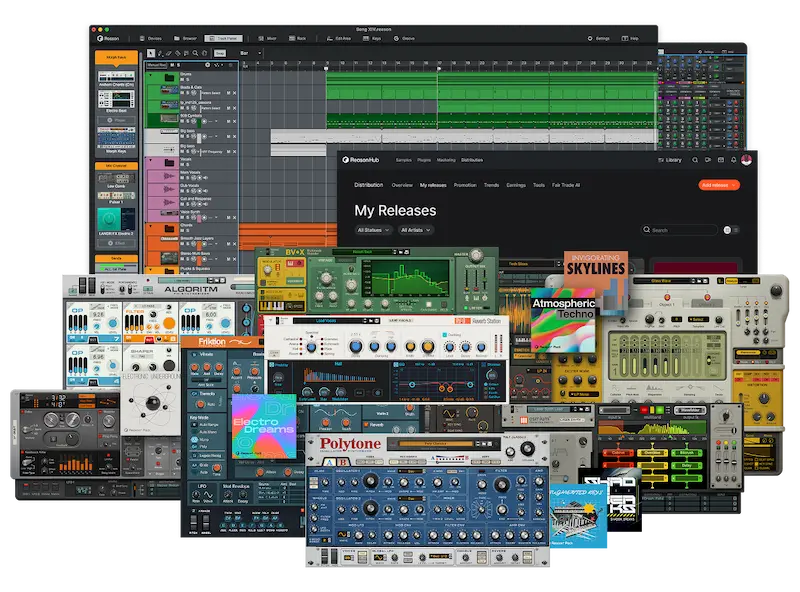Screen dimensions: 800x592
Task: Toggle the Snap button
Action: pyautogui.click(x=220, y=53)
